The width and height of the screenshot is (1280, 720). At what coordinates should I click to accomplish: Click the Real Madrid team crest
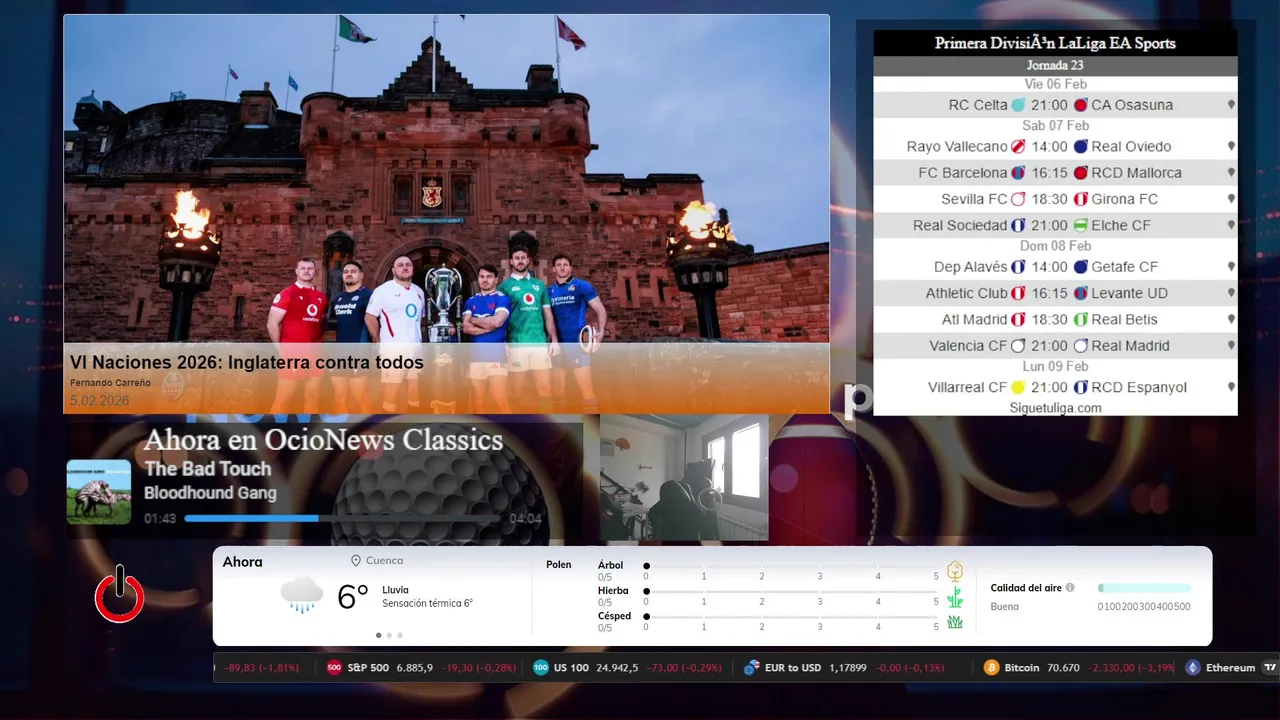click(x=1080, y=346)
